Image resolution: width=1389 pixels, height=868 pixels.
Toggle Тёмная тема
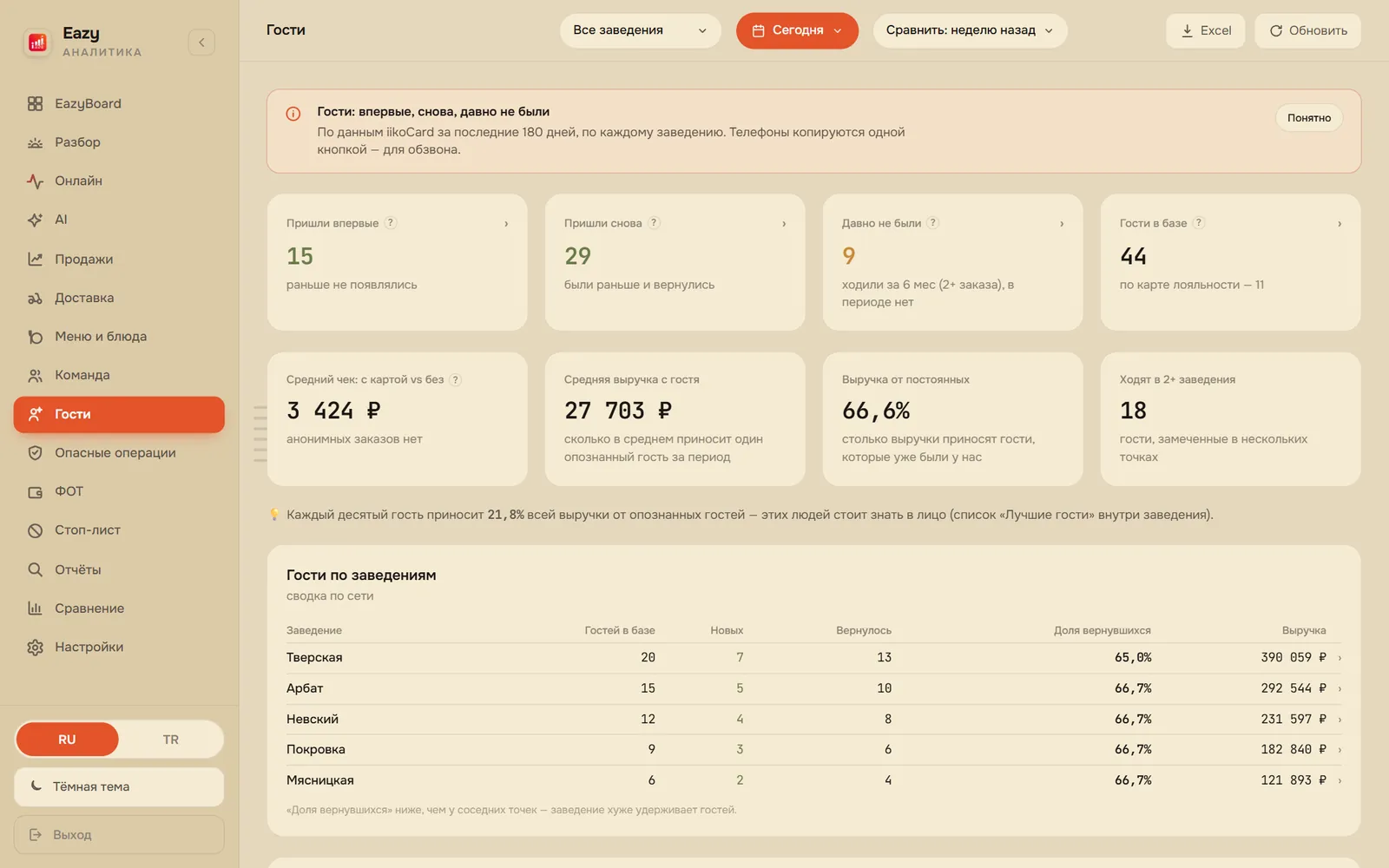[119, 786]
